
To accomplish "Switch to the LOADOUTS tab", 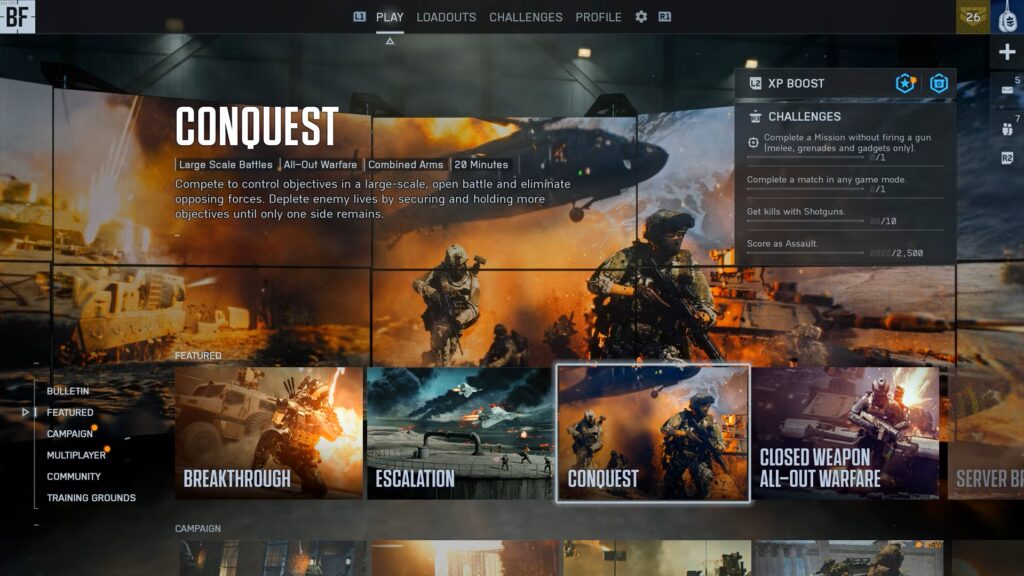I will pyautogui.click(x=446, y=17).
